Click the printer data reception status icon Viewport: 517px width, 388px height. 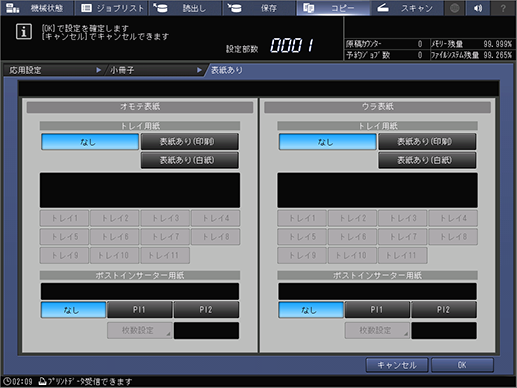pyautogui.click(x=42, y=381)
